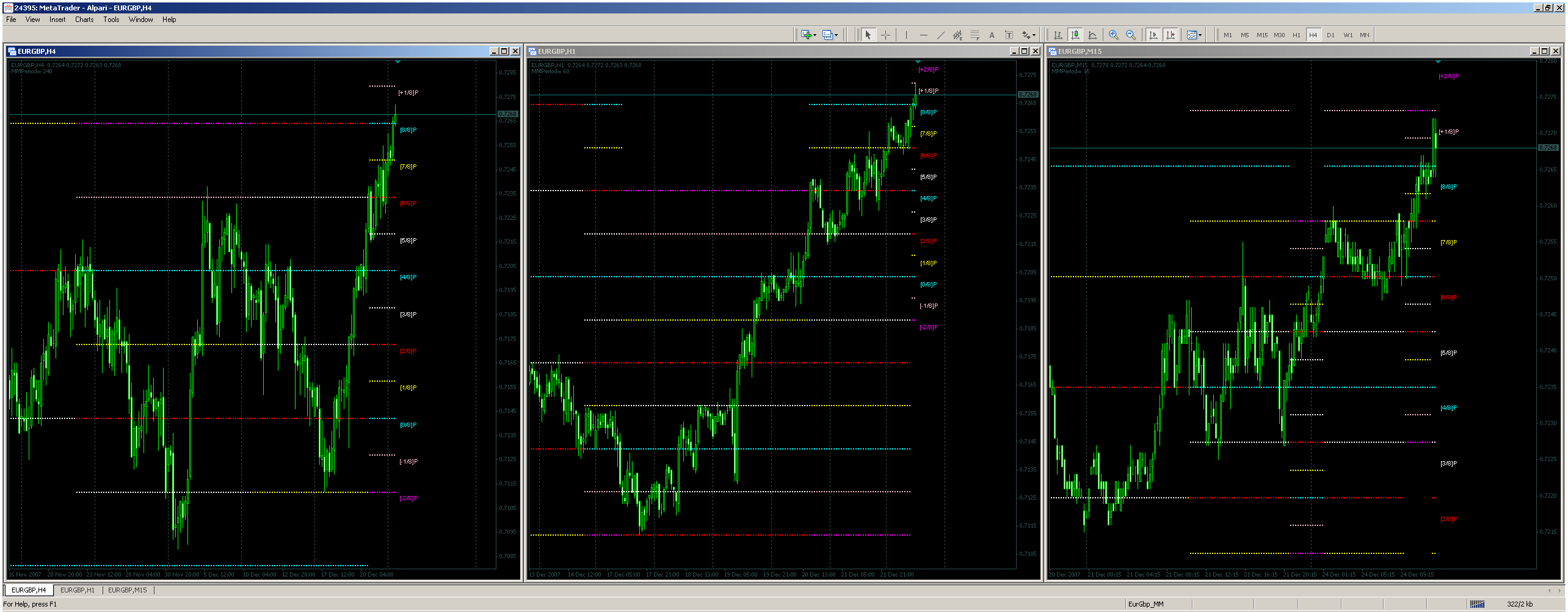
Task: Click the chart shift triangle marker in H4 chart
Action: (x=397, y=62)
